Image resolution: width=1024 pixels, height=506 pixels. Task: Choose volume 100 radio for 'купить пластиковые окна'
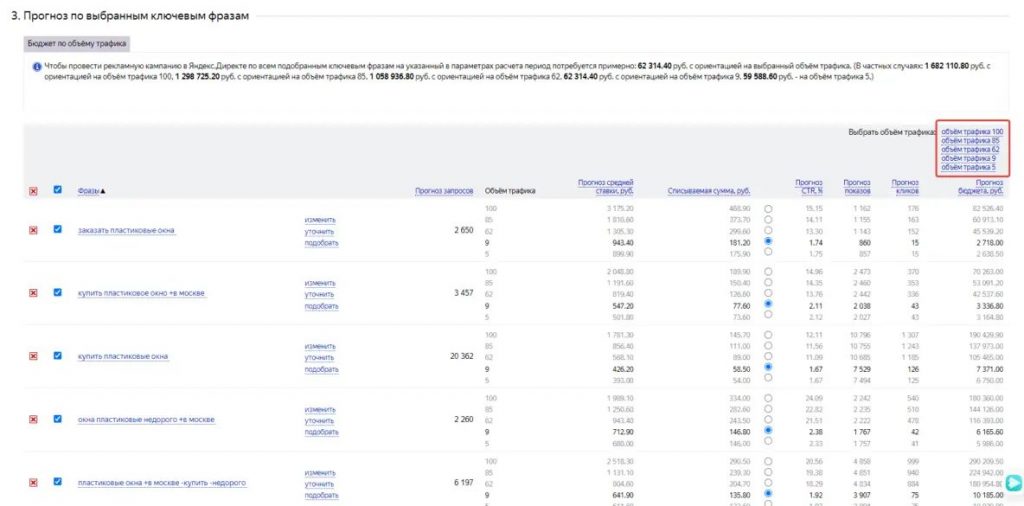tap(768, 335)
